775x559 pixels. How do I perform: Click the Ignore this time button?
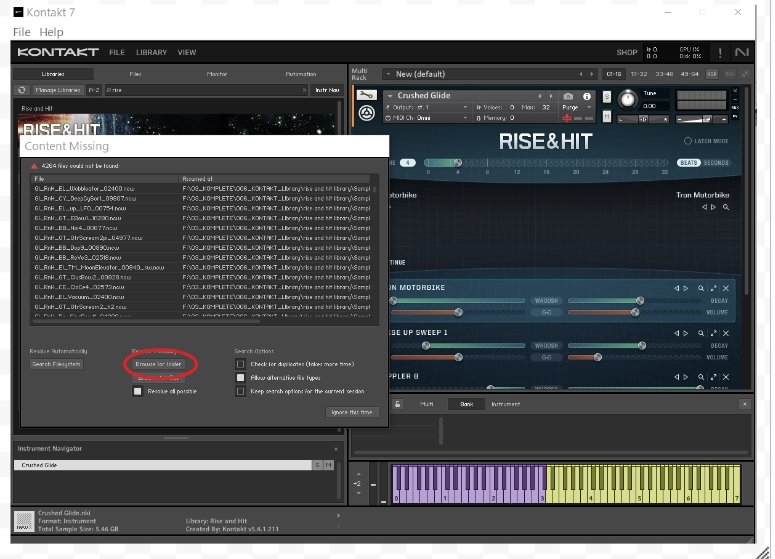click(x=352, y=412)
